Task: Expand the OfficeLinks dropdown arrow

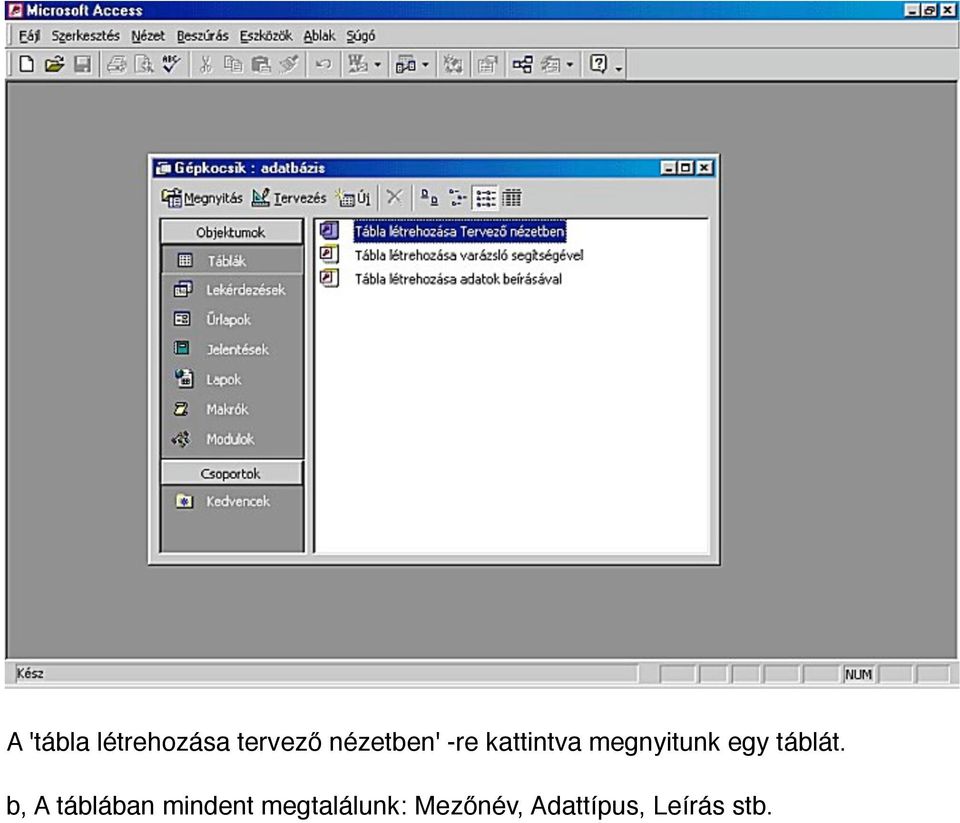Action: 377,64
